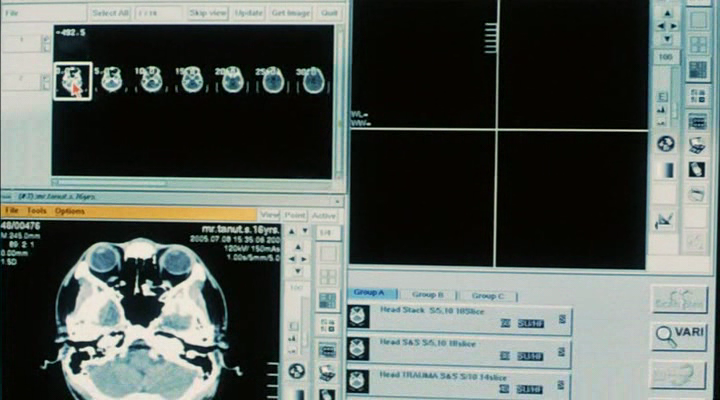Select the Head S&S S/5,10 protocol row

459,351
